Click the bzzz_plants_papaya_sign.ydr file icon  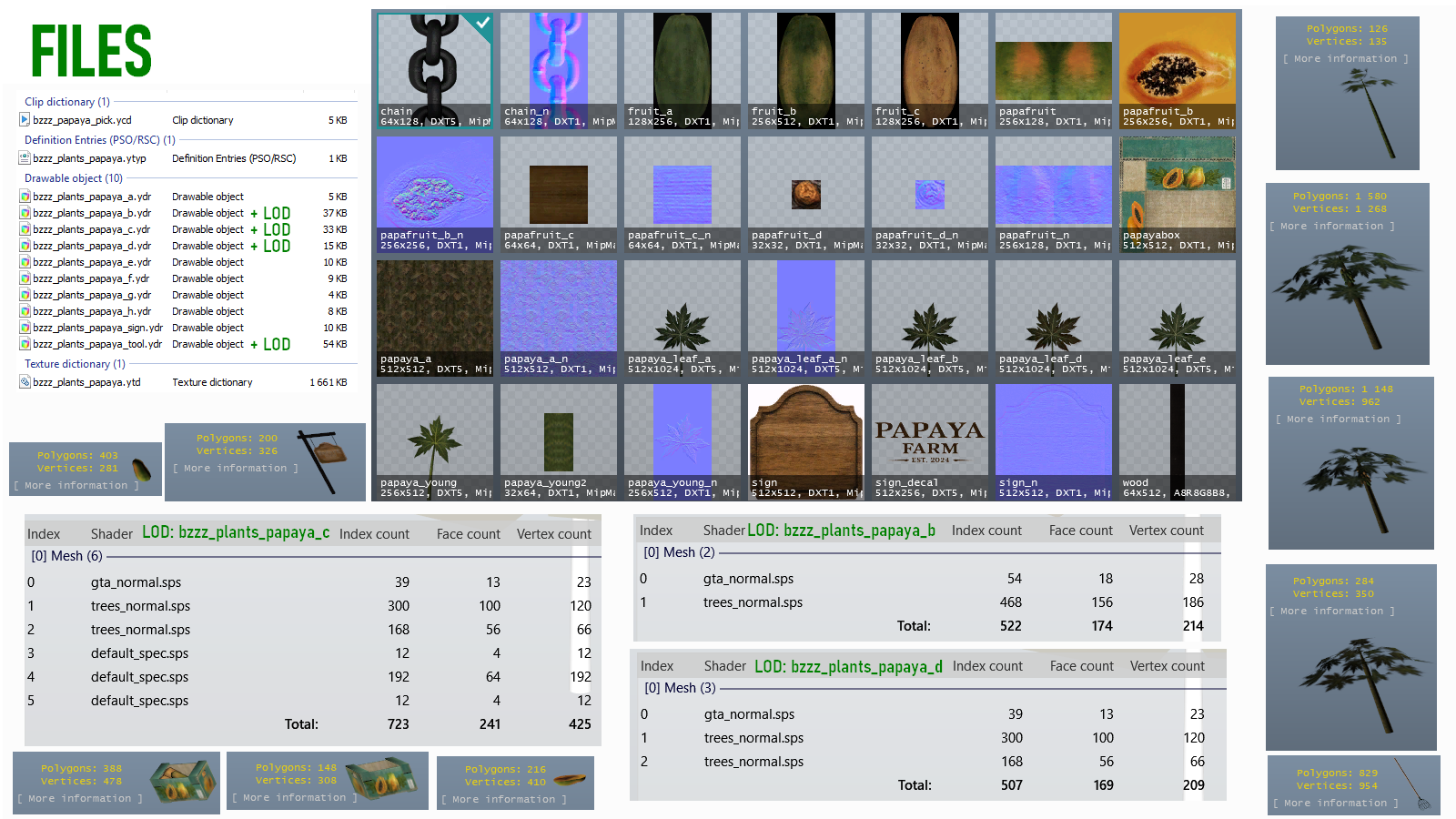pos(25,327)
